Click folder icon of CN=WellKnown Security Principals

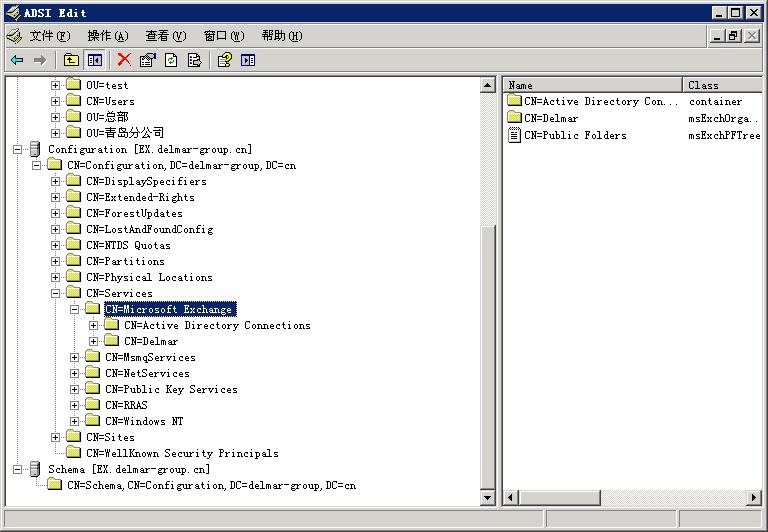pyautogui.click(x=73, y=452)
